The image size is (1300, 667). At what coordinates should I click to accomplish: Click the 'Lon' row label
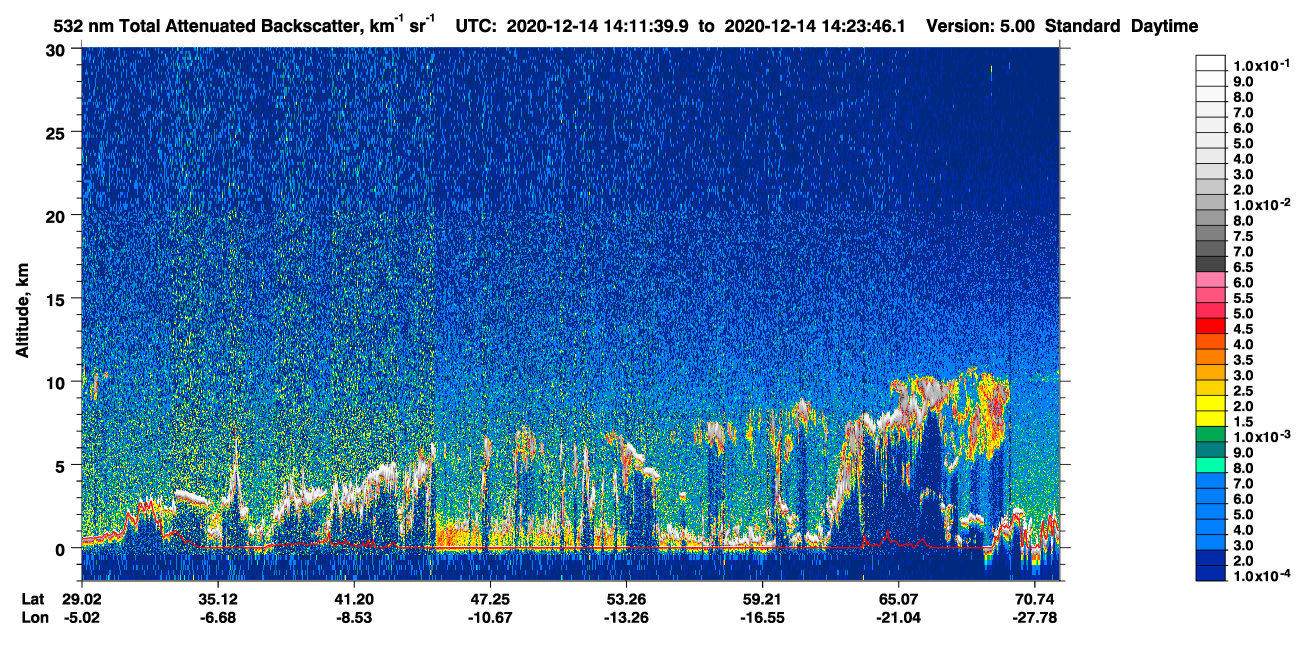(33, 618)
